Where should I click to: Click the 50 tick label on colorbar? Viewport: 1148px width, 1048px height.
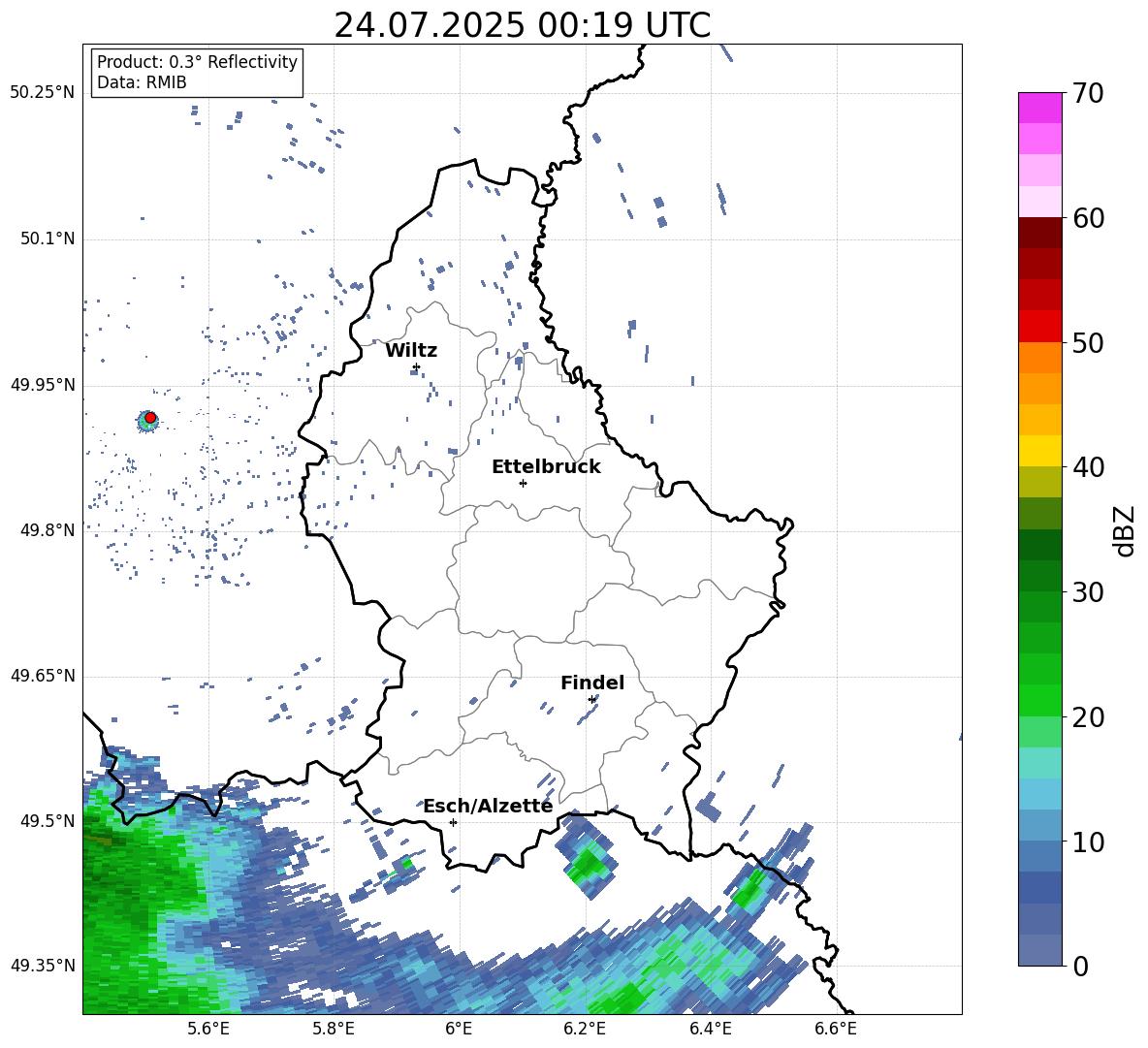(1088, 342)
